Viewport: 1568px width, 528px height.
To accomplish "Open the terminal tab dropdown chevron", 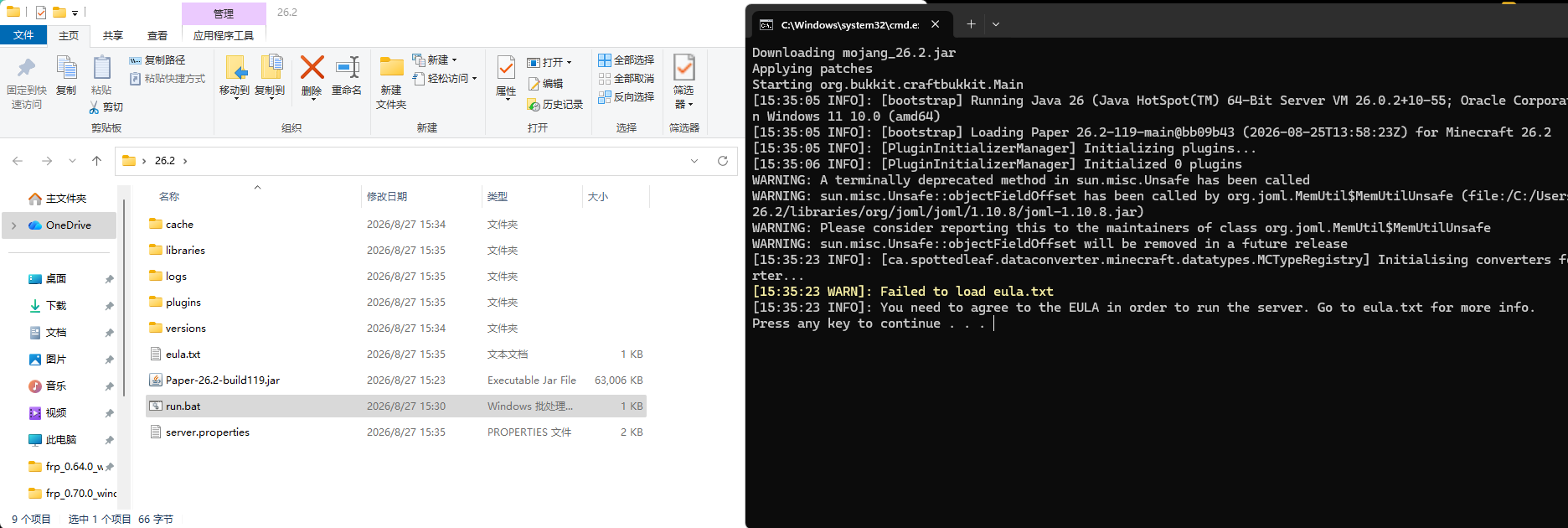I will tap(996, 24).
